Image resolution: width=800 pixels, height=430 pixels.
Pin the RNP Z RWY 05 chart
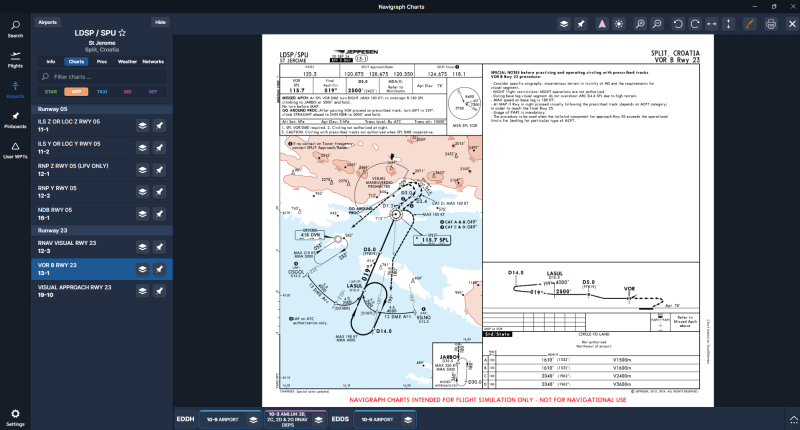pos(160,170)
